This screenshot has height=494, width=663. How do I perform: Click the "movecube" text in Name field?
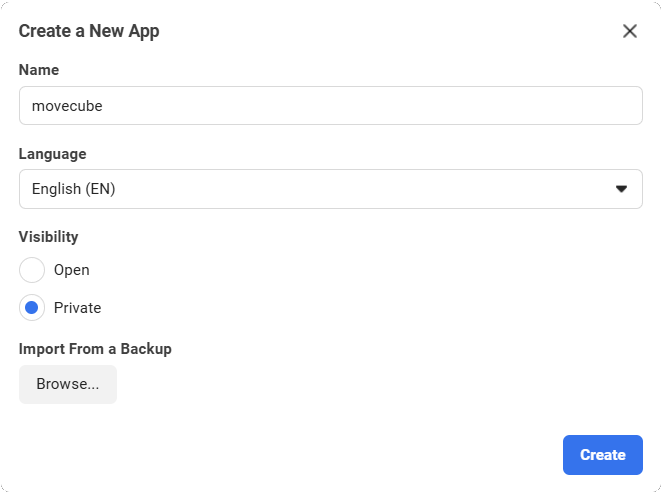point(67,106)
